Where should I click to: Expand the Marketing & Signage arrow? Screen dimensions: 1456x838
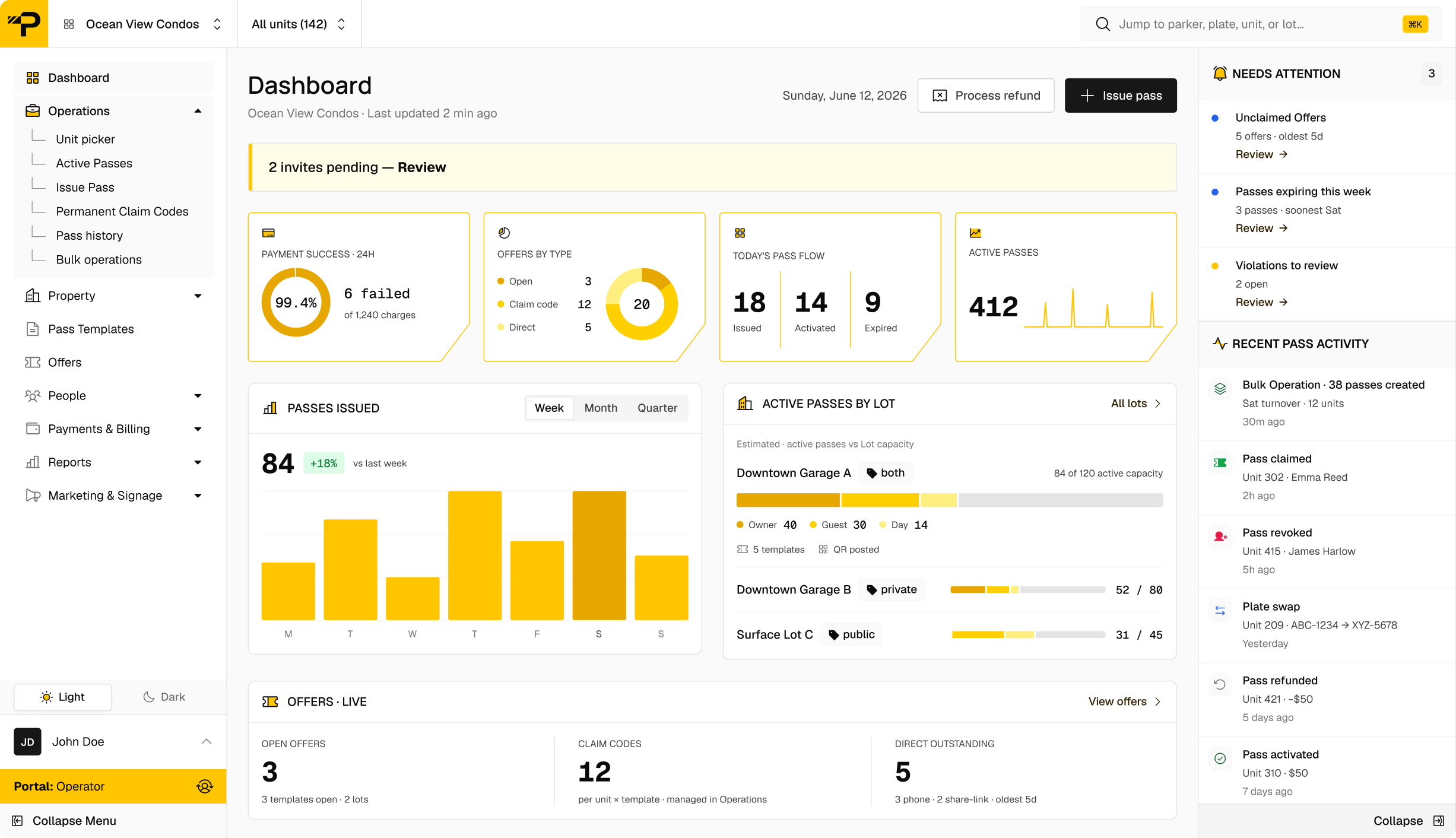pos(198,495)
